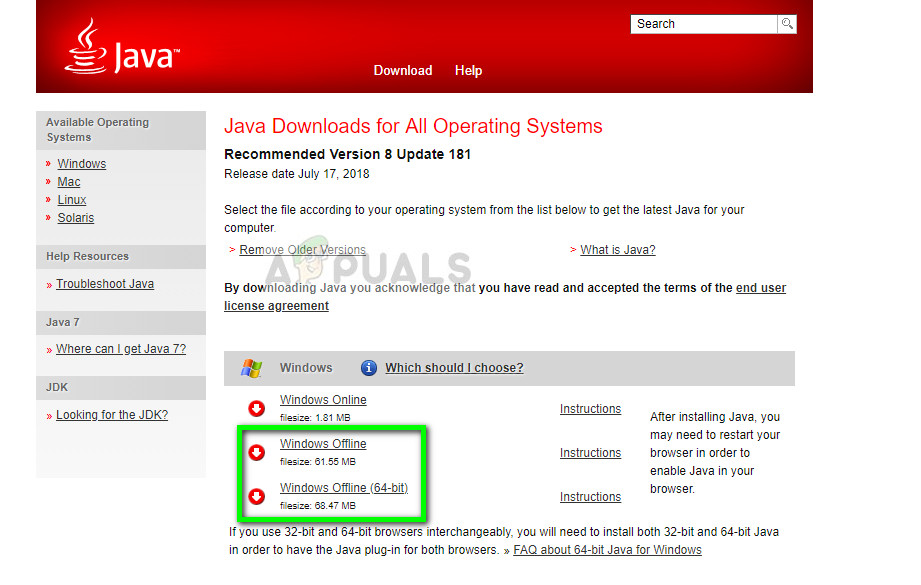This screenshot has width=921, height=585.
Task: Click the Windows Offline red download icon
Action: 257,452
